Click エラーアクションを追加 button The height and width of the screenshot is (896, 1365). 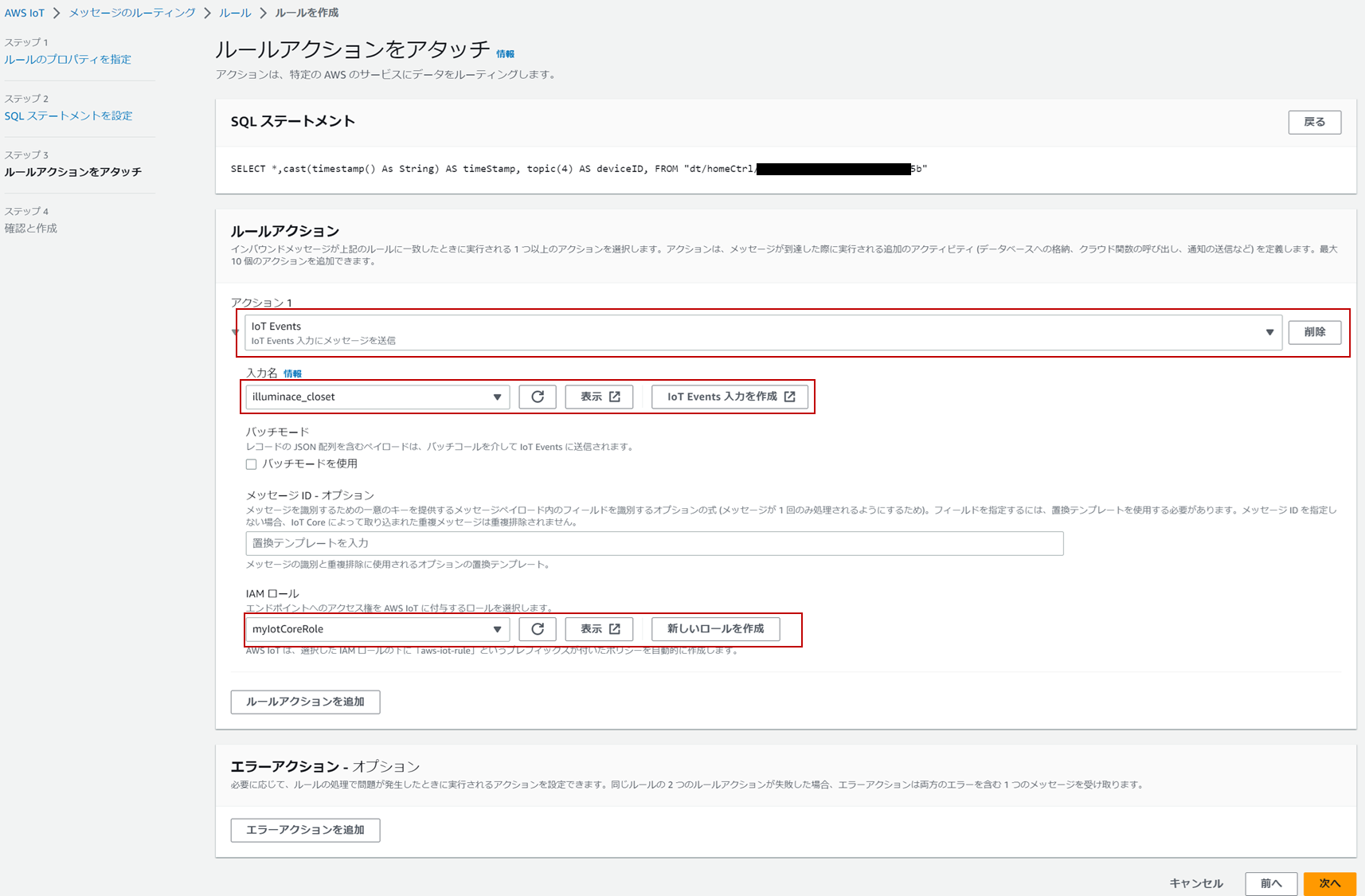[305, 830]
